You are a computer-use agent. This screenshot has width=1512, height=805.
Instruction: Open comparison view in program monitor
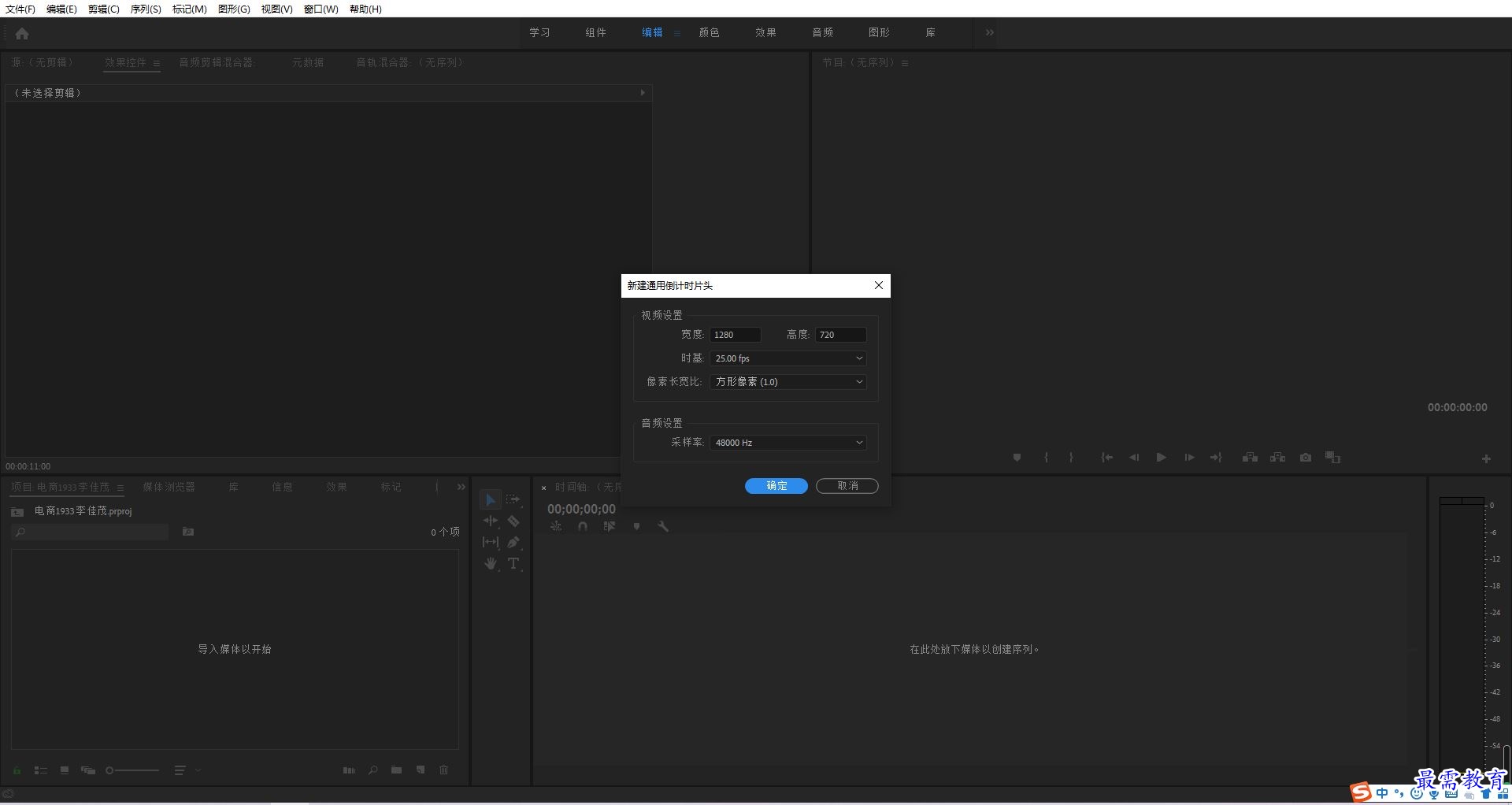point(1332,458)
